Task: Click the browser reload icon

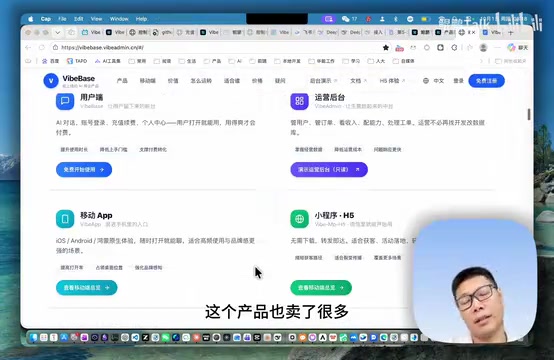Action: 42,47
